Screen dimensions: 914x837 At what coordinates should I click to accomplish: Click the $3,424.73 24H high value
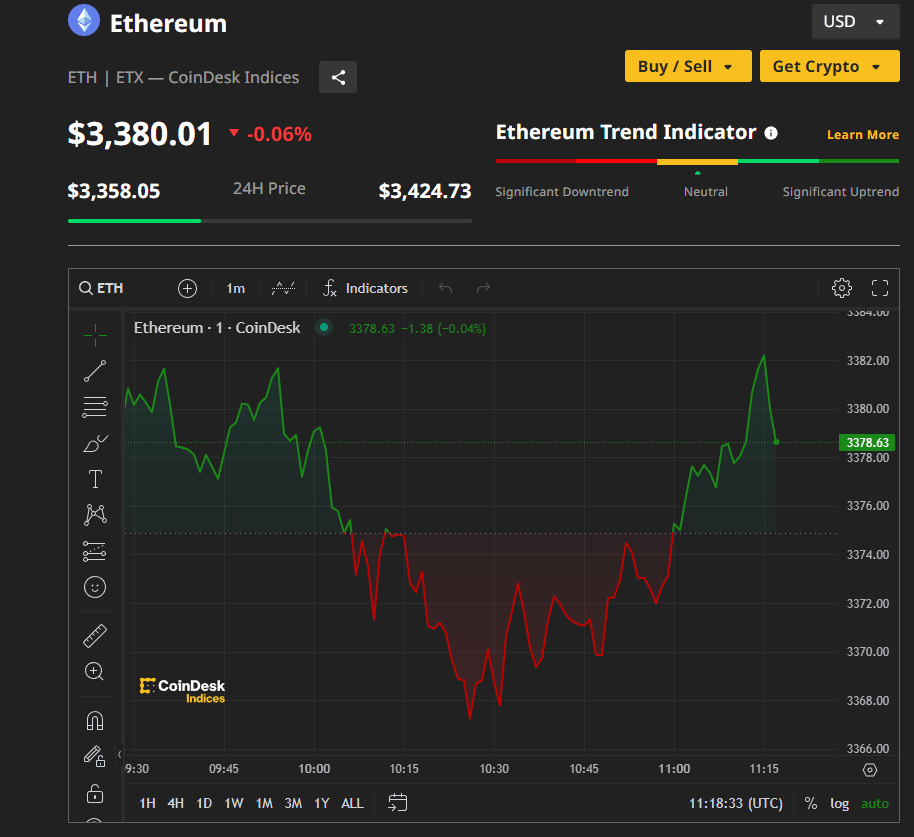(x=425, y=191)
